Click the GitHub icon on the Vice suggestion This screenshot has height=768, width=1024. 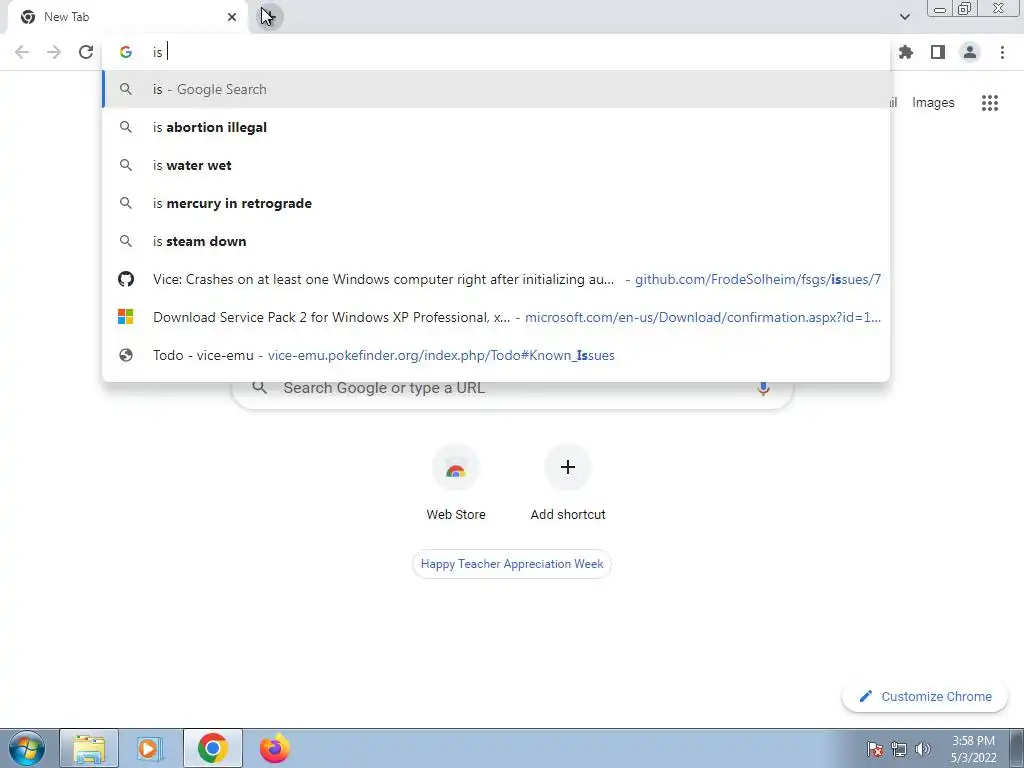point(126,280)
